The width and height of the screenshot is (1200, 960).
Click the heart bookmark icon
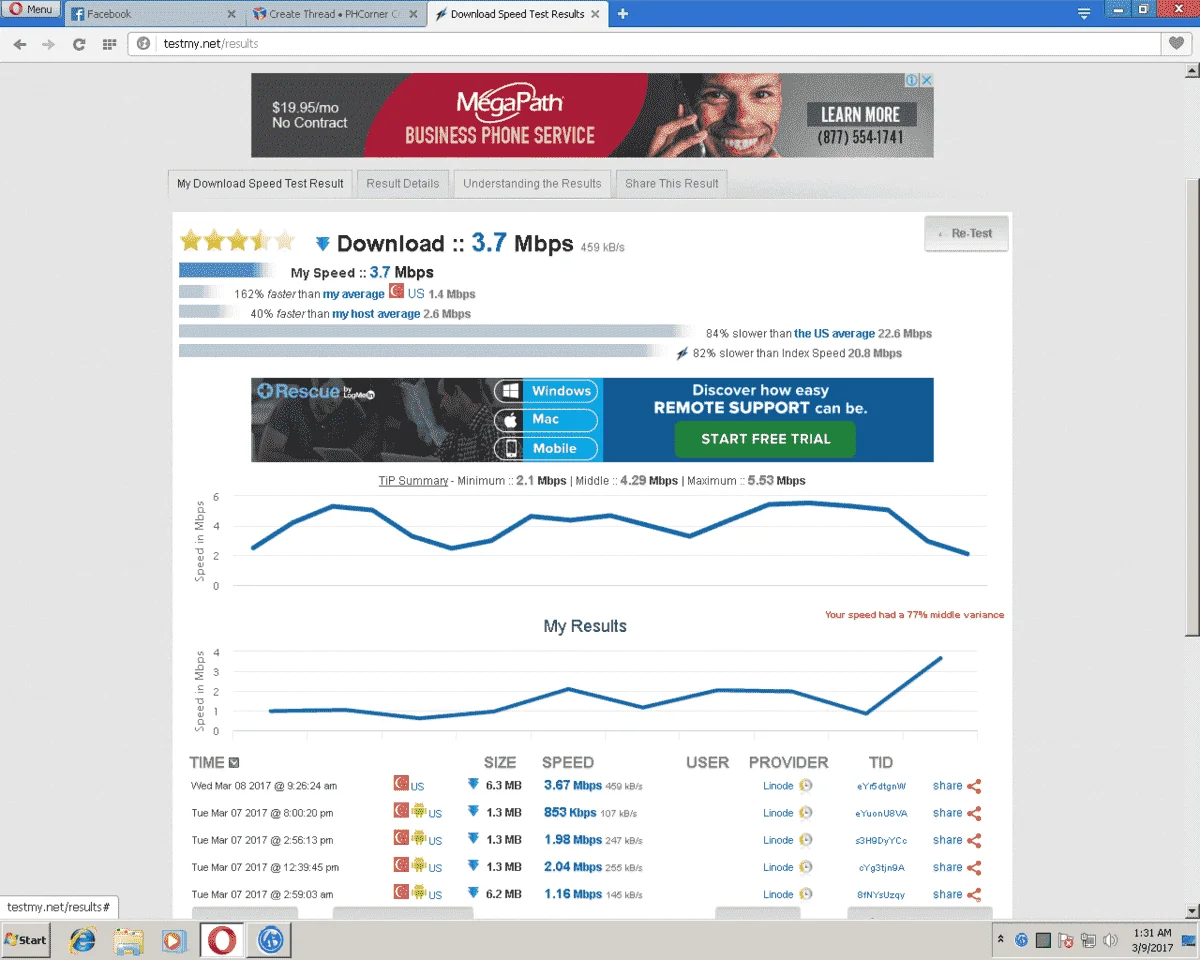point(1176,44)
